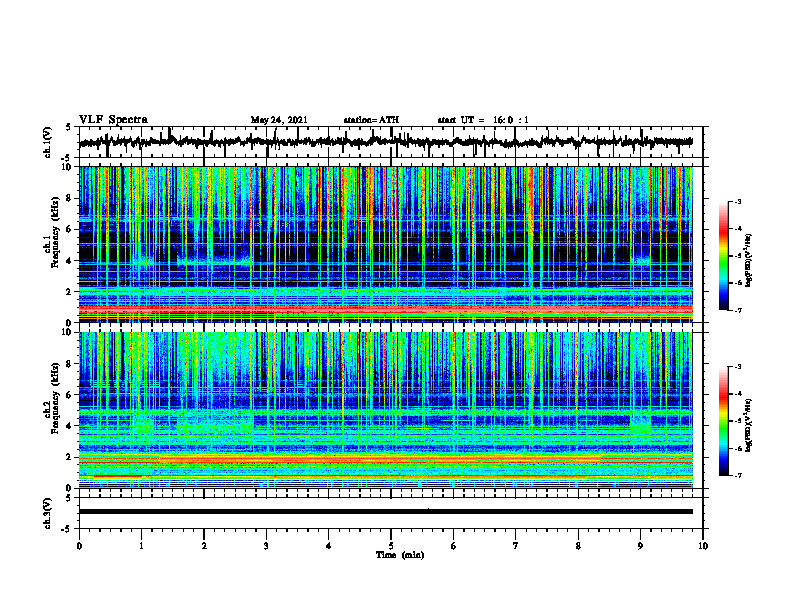Click the '-5' tick of the ch.1(V) axis
The image size is (792, 612).
(67, 157)
